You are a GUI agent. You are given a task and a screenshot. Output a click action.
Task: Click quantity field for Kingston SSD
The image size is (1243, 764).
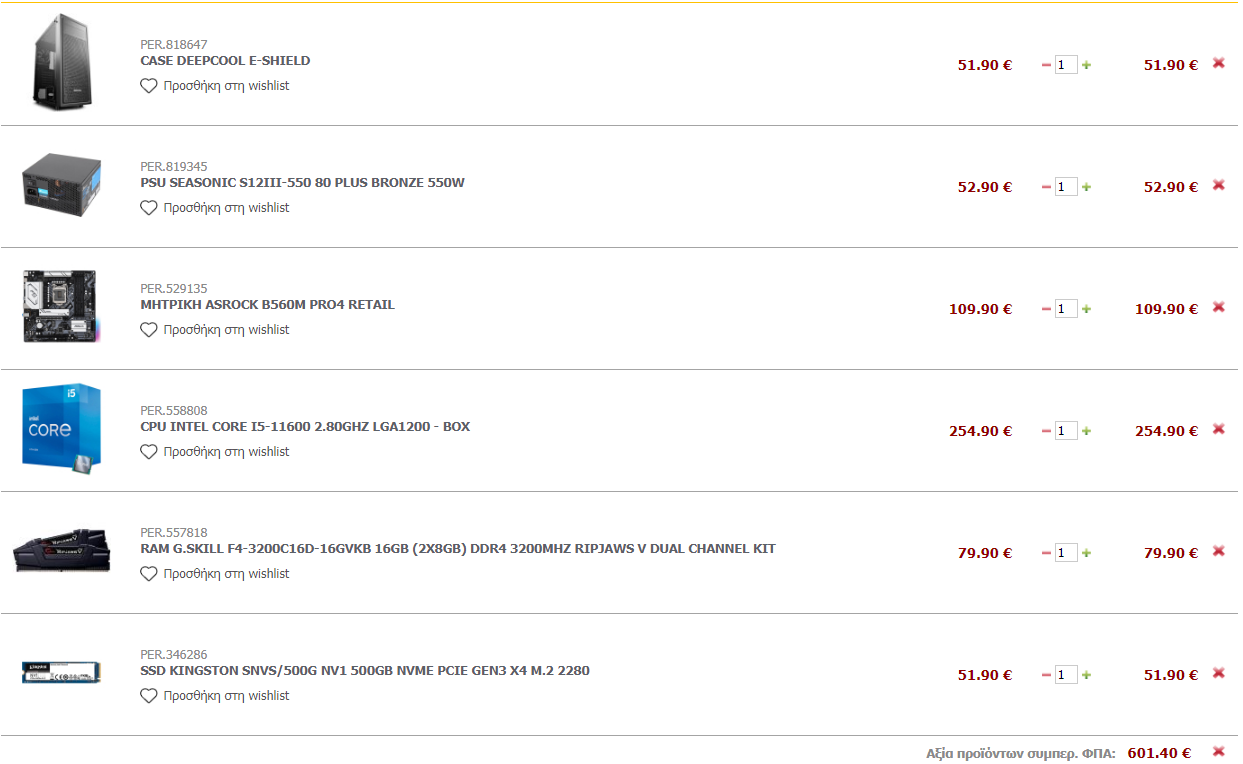1066,675
